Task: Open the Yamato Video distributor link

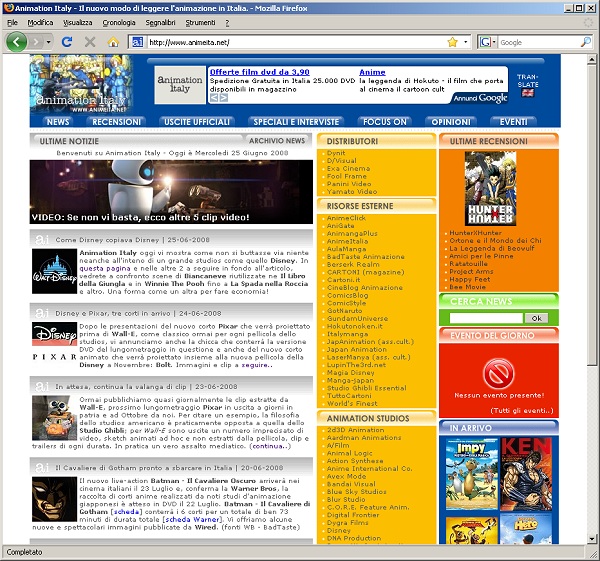Action: tap(352, 191)
